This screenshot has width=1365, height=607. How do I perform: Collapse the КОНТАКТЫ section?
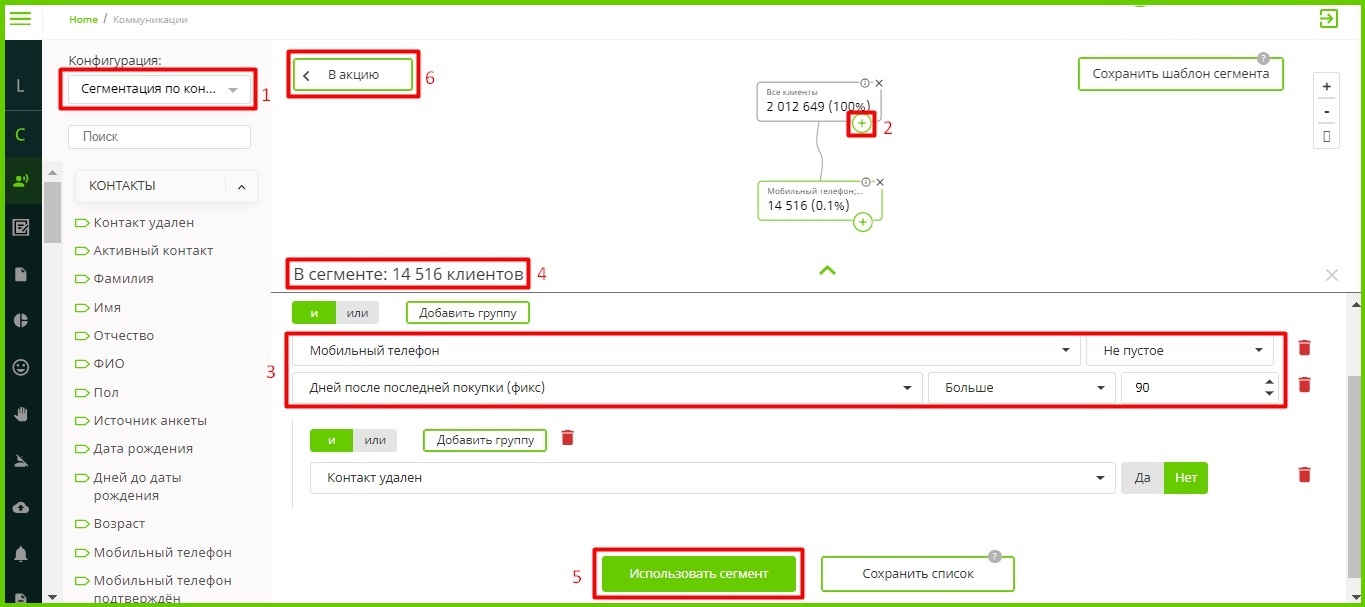241,186
